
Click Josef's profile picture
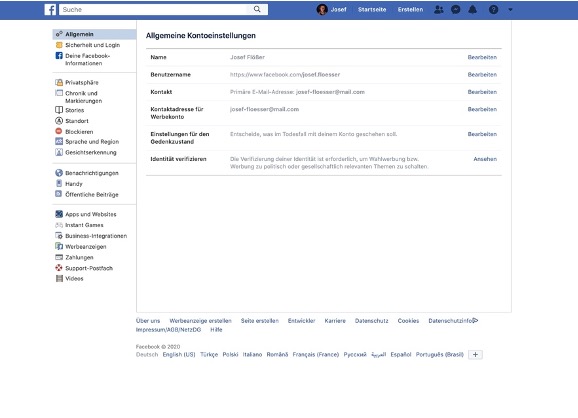(x=322, y=10)
